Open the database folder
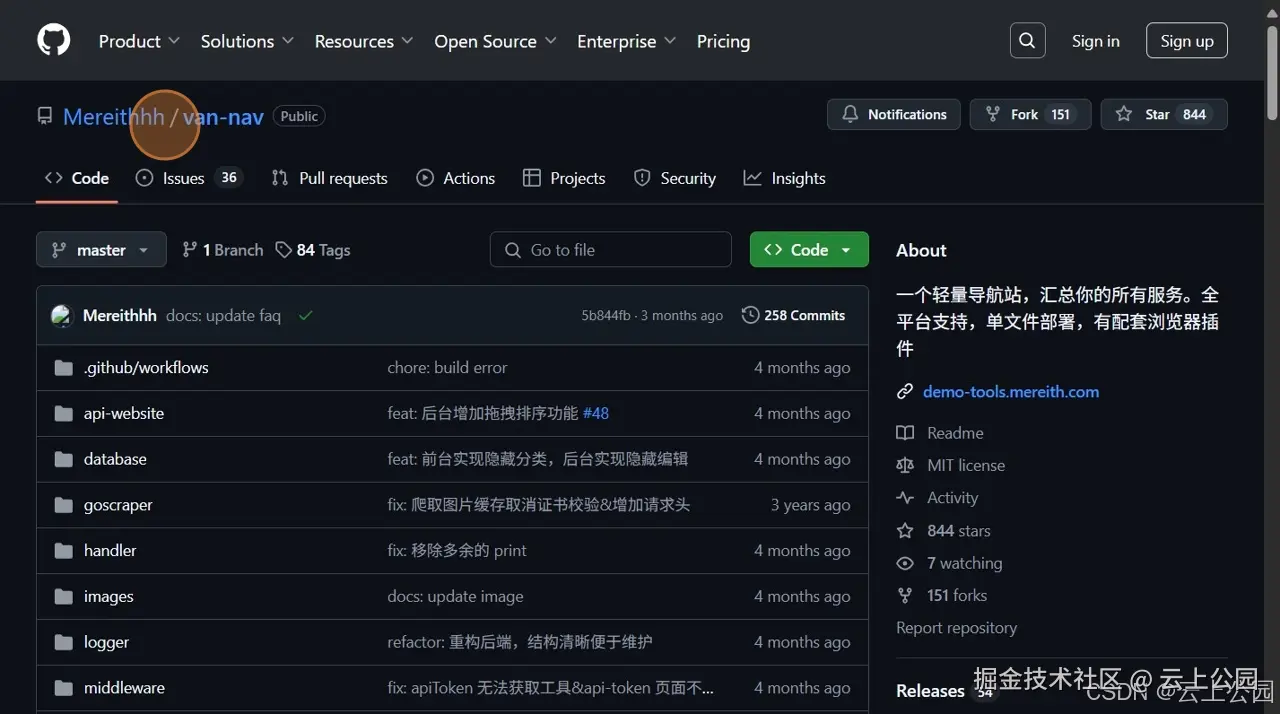 [115, 460]
